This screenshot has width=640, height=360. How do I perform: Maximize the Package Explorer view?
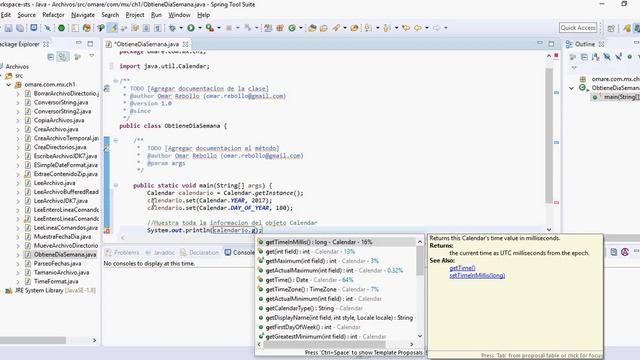[90, 43]
